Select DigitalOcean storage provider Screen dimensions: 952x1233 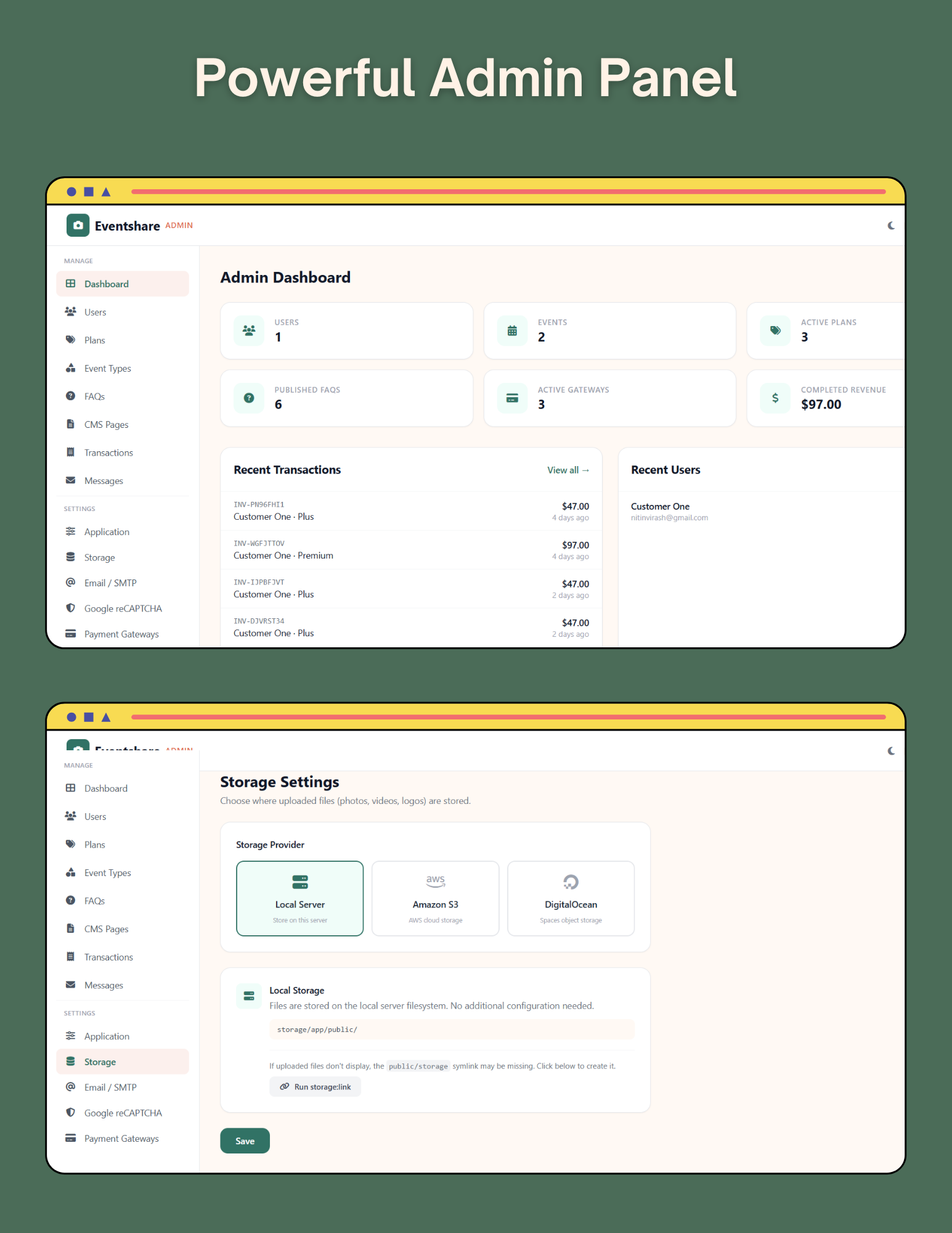[x=571, y=898]
